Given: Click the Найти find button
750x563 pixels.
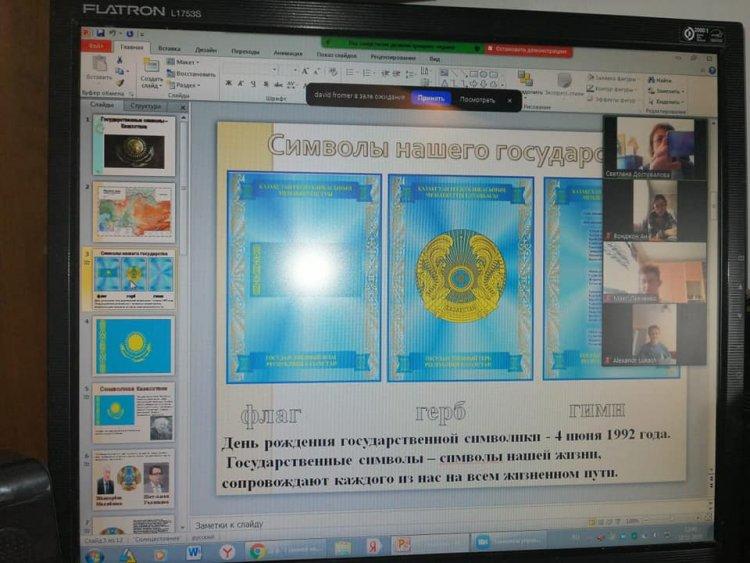Looking at the screenshot, I should pos(660,80).
